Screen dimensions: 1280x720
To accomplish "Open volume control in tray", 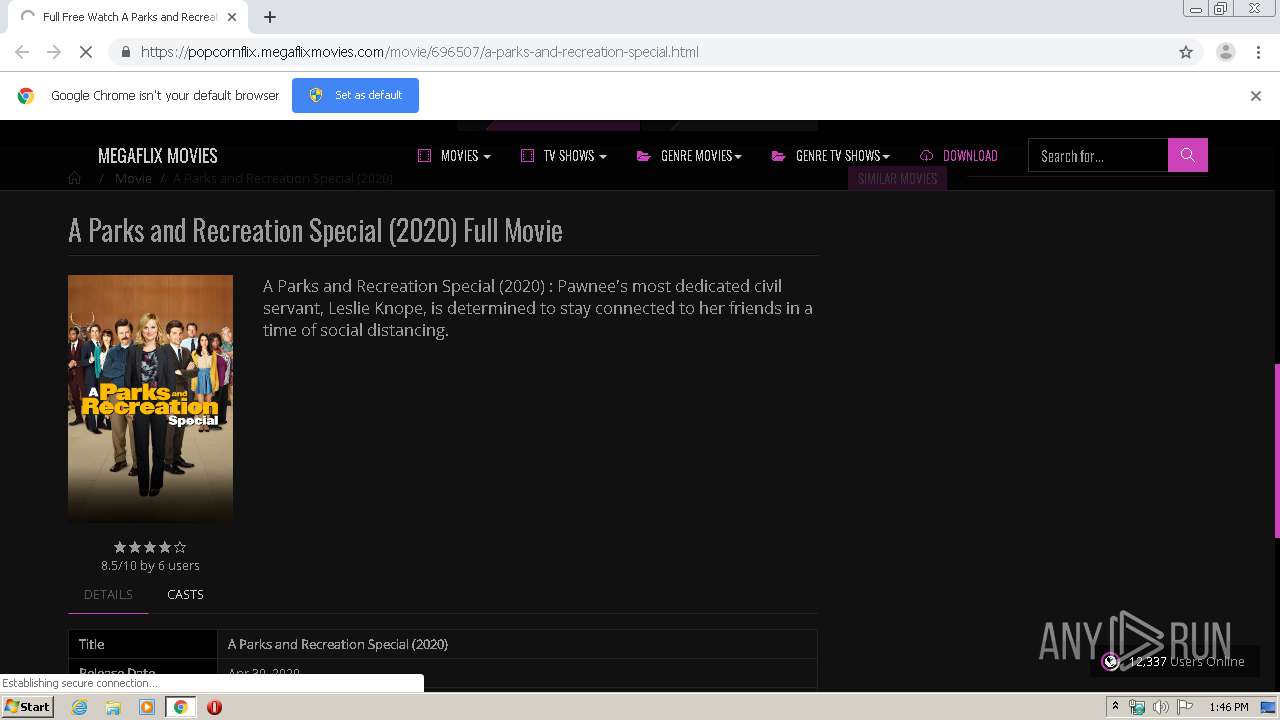I will (1161, 707).
